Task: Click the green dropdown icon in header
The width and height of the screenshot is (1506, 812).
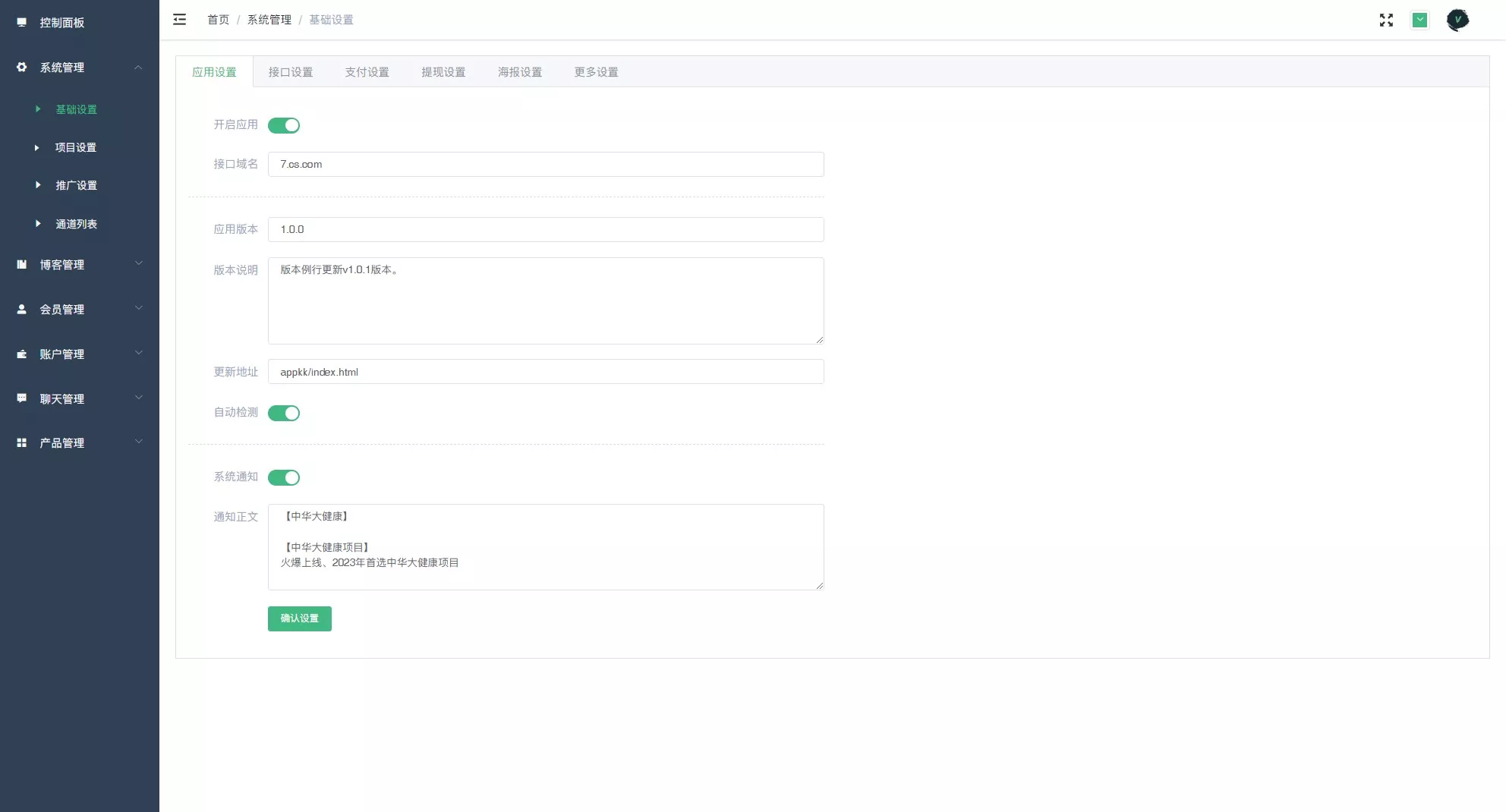Action: pos(1419,20)
